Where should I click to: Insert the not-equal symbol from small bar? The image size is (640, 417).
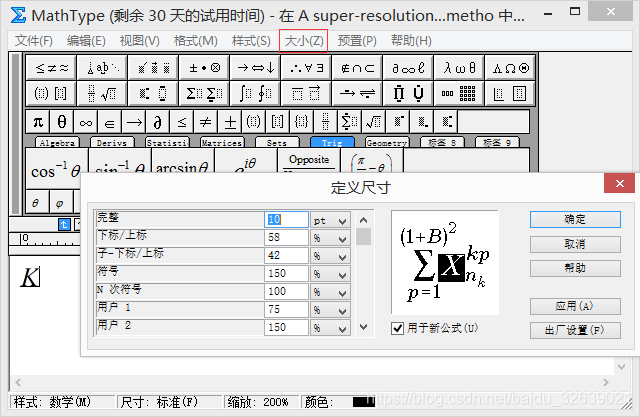(x=206, y=122)
